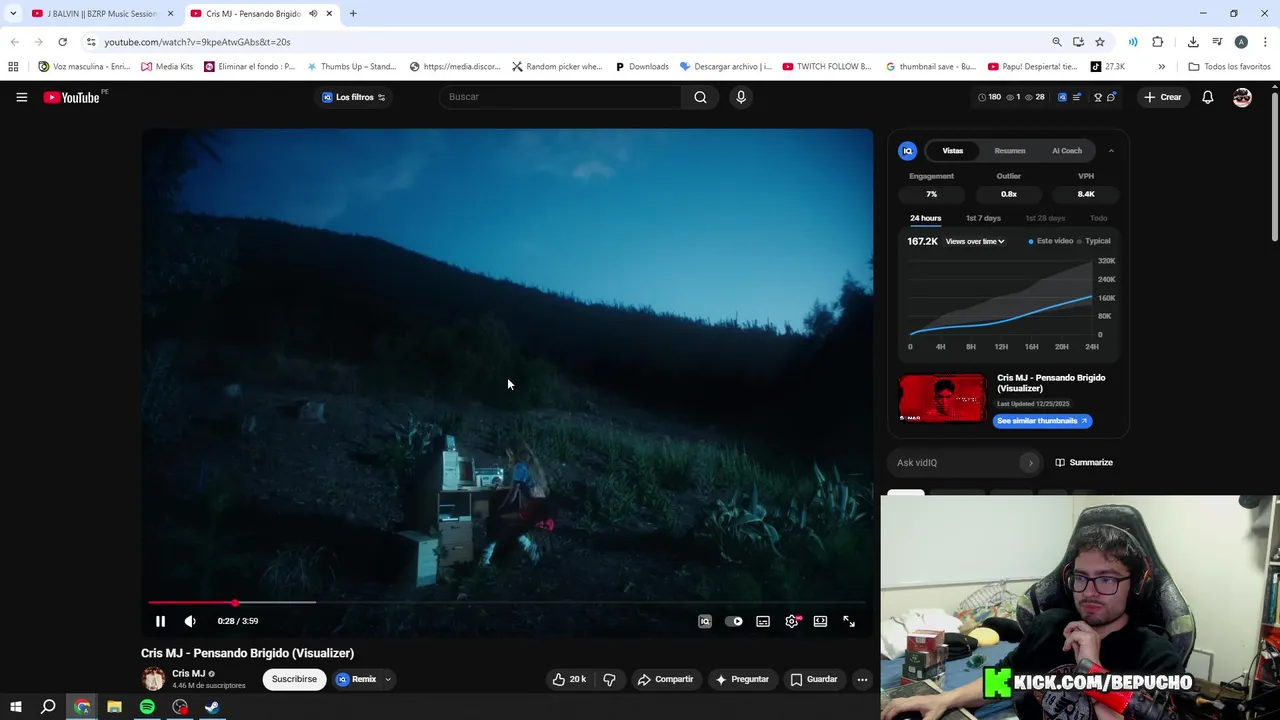Open the player settings gear
This screenshot has height=720, width=1280.
click(x=792, y=621)
